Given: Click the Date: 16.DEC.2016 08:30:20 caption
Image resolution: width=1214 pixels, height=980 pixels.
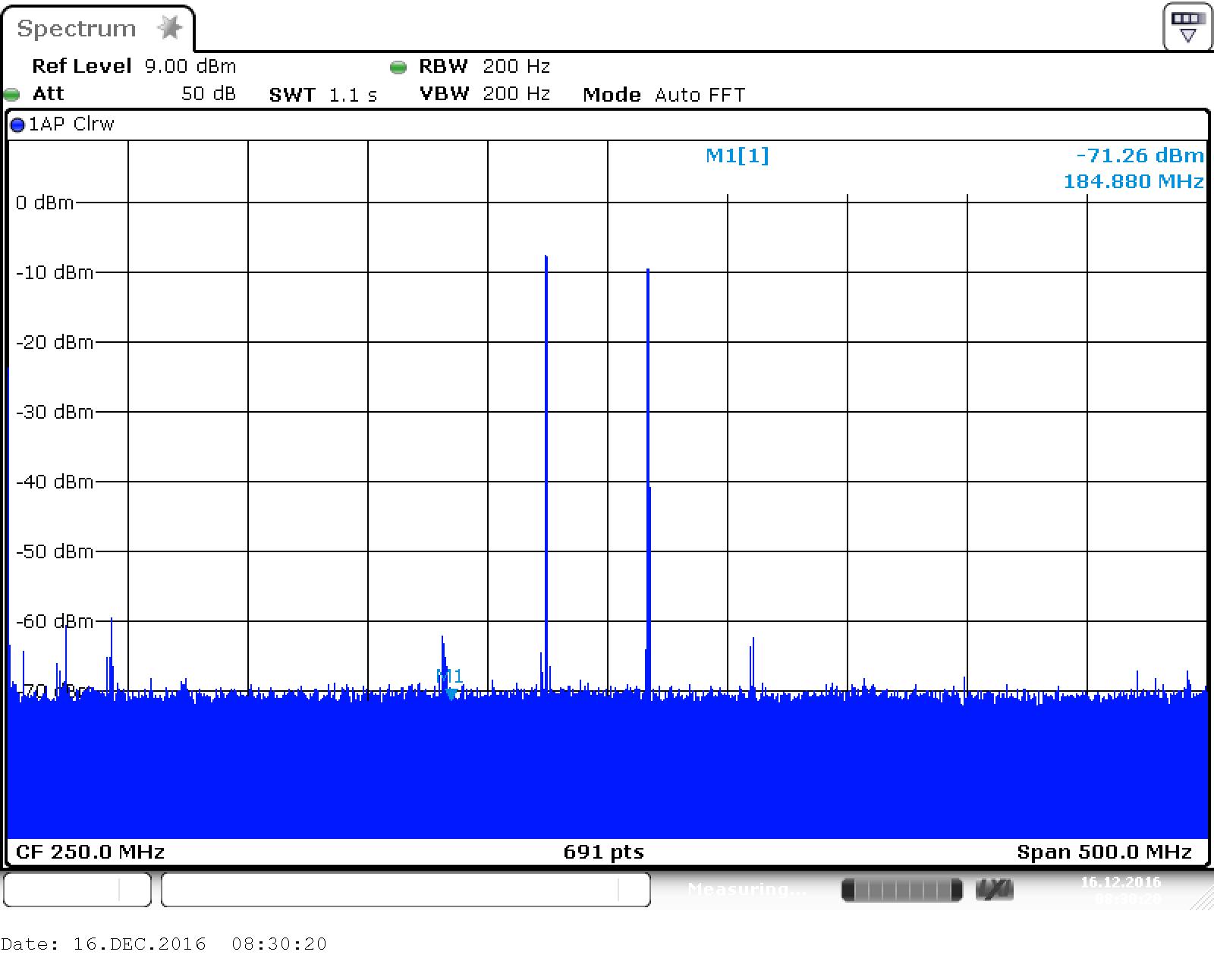Looking at the screenshot, I should [x=164, y=944].
